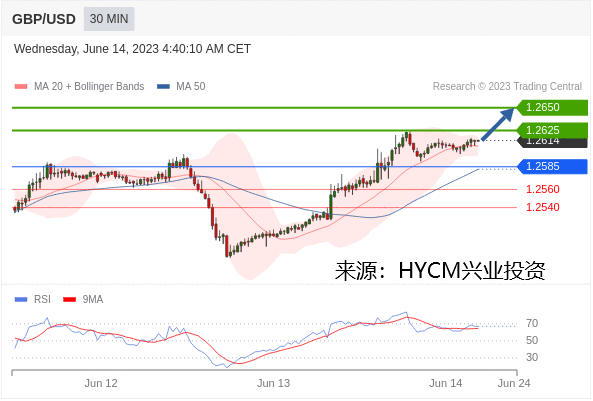This screenshot has width=593, height=401.
Task: Open the Research Trading Central copyright link
Action: 507,86
